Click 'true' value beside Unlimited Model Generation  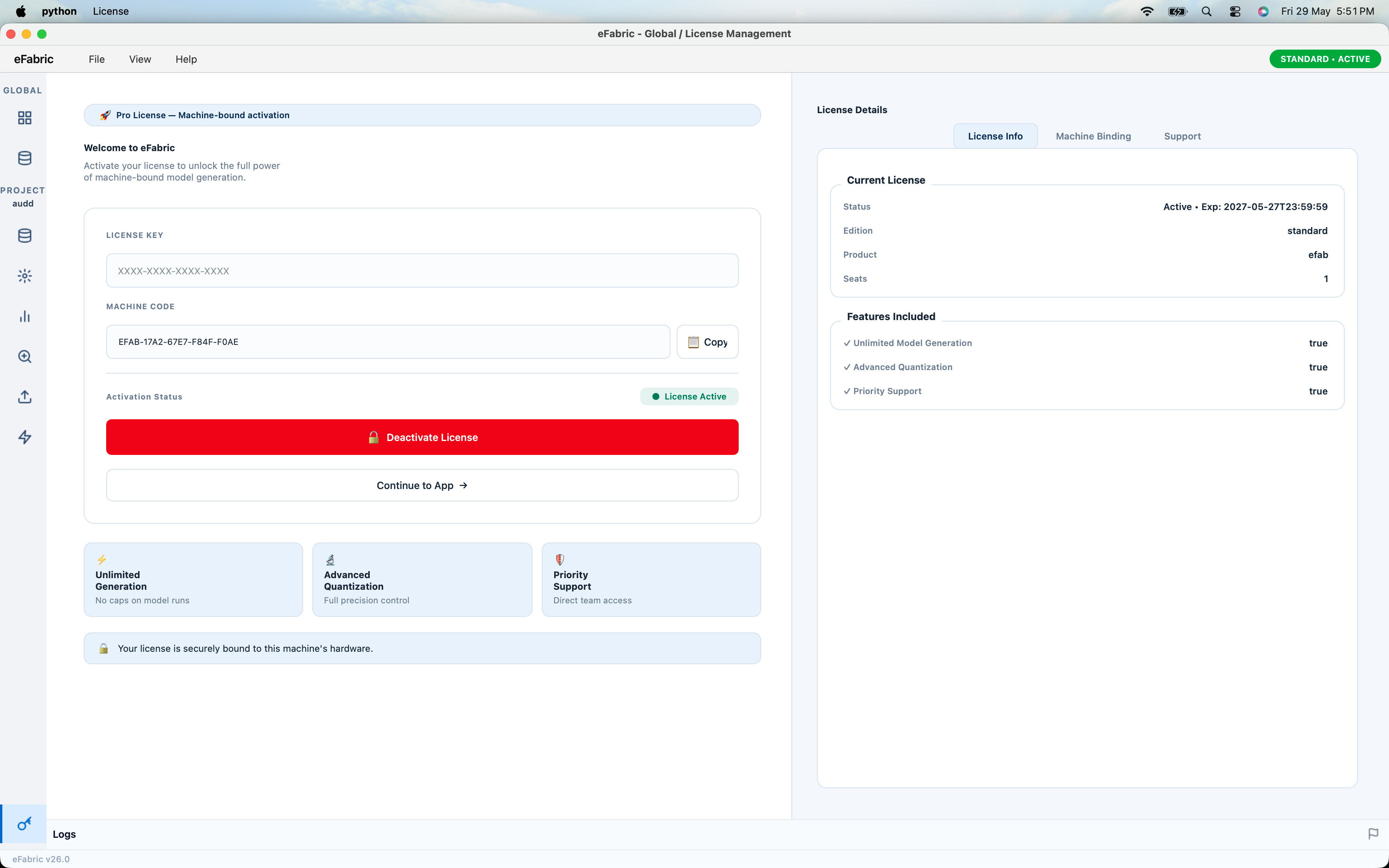point(1318,343)
